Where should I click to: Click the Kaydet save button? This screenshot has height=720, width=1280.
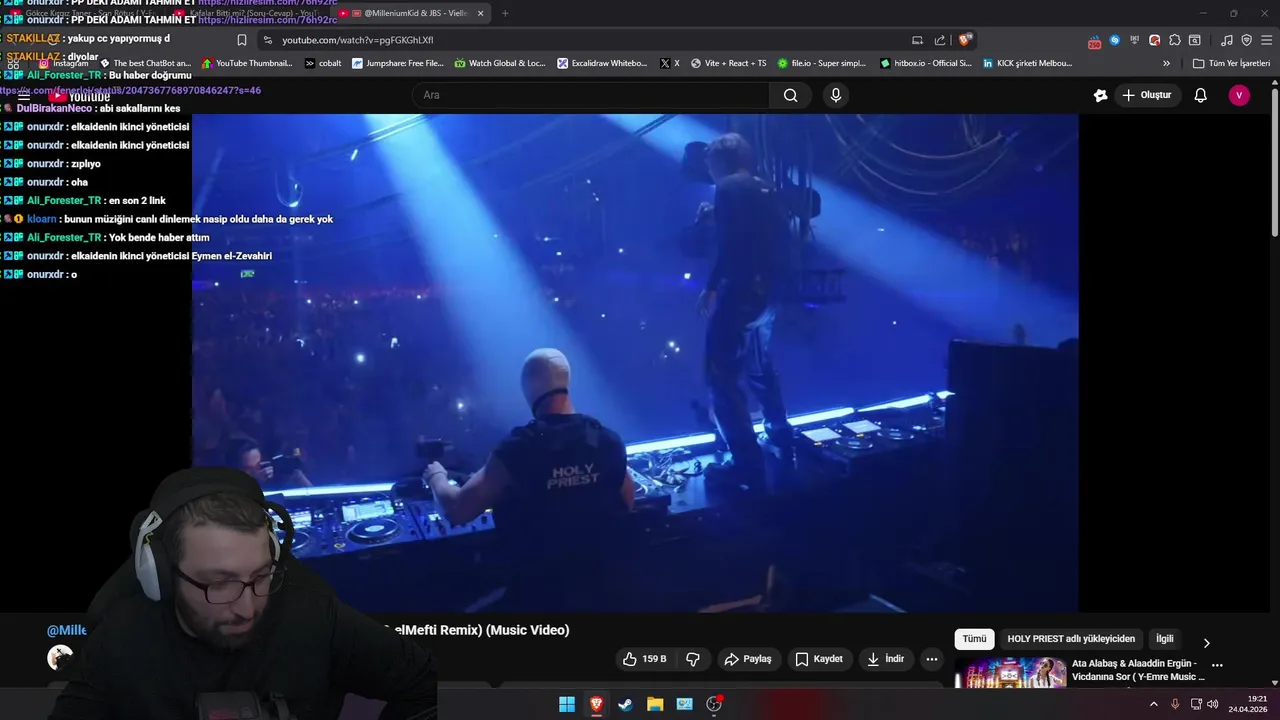tap(819, 659)
